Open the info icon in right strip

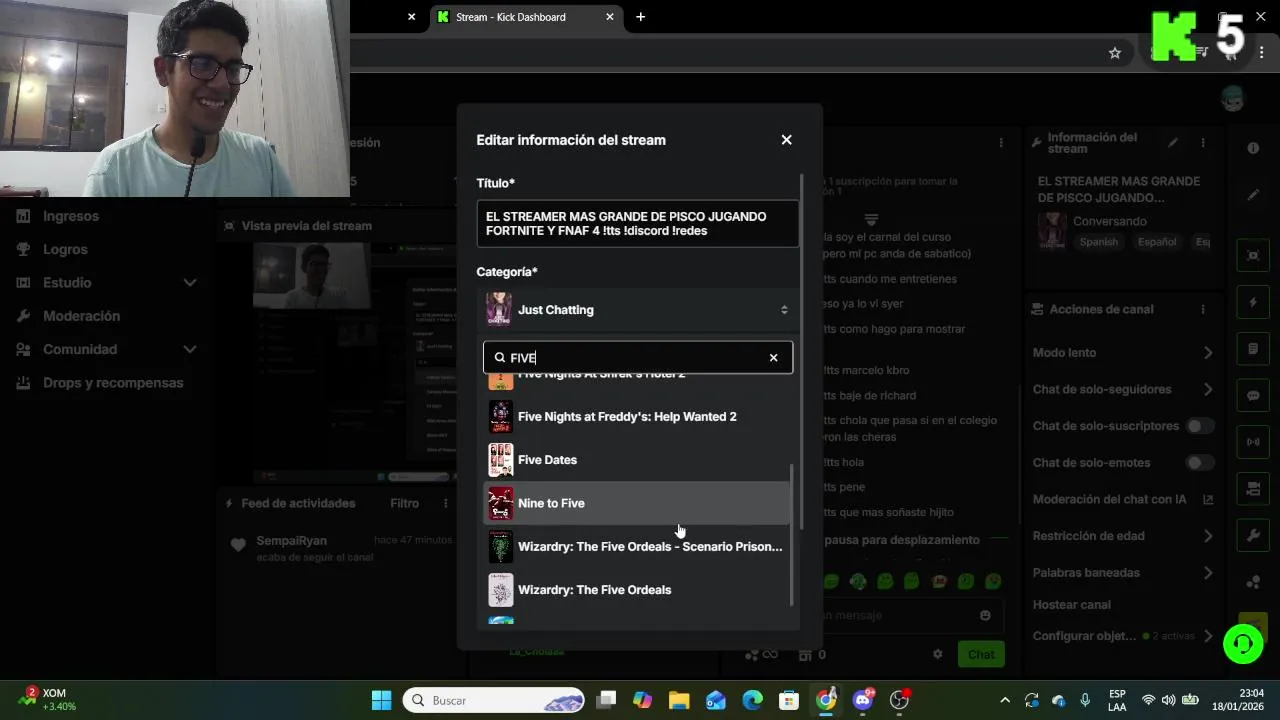[x=1253, y=148]
